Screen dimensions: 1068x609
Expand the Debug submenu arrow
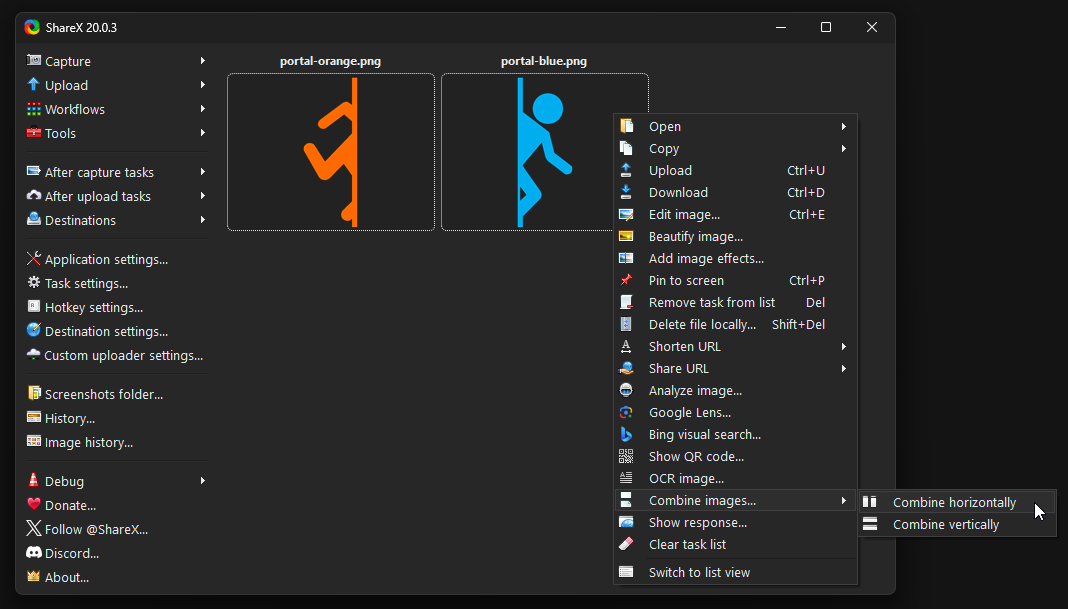pos(203,480)
